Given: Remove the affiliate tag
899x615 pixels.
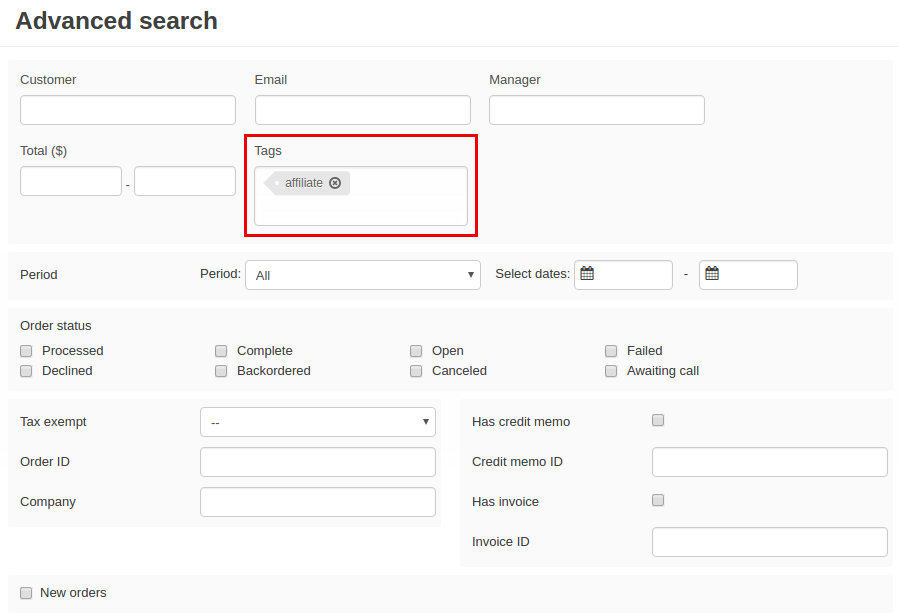Looking at the screenshot, I should point(335,183).
